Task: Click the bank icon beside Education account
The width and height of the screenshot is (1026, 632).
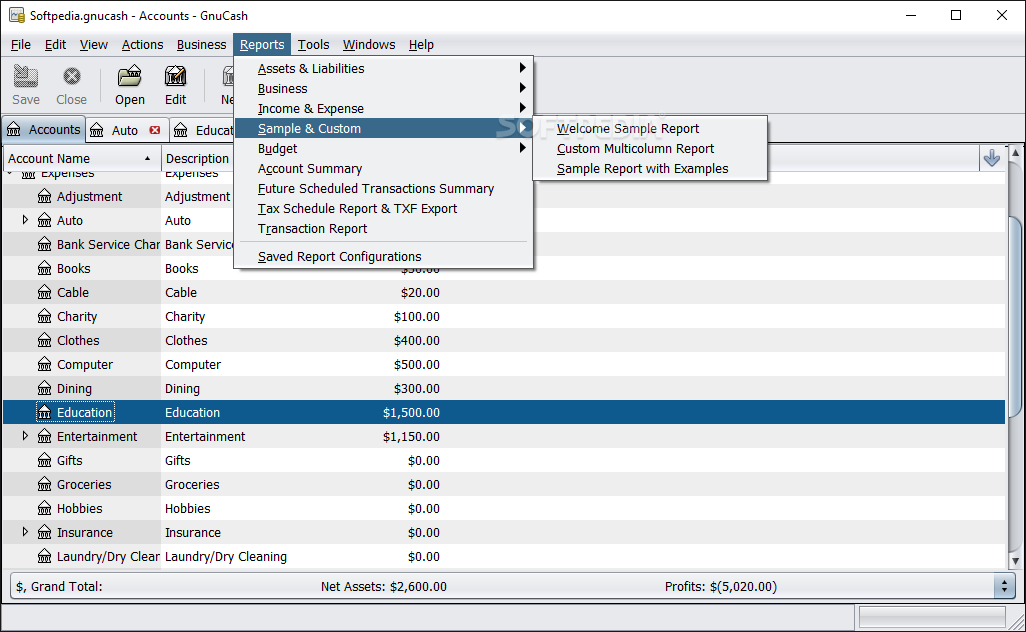Action: coord(44,412)
